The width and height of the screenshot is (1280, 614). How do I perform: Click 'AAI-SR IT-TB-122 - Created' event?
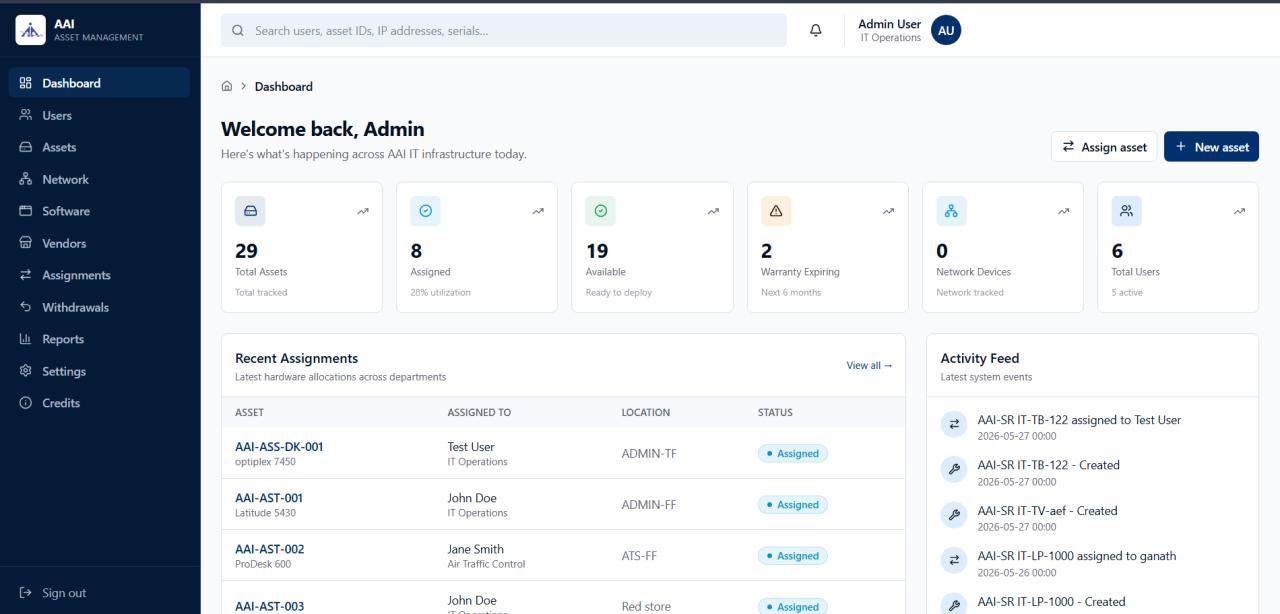pyautogui.click(x=1048, y=465)
